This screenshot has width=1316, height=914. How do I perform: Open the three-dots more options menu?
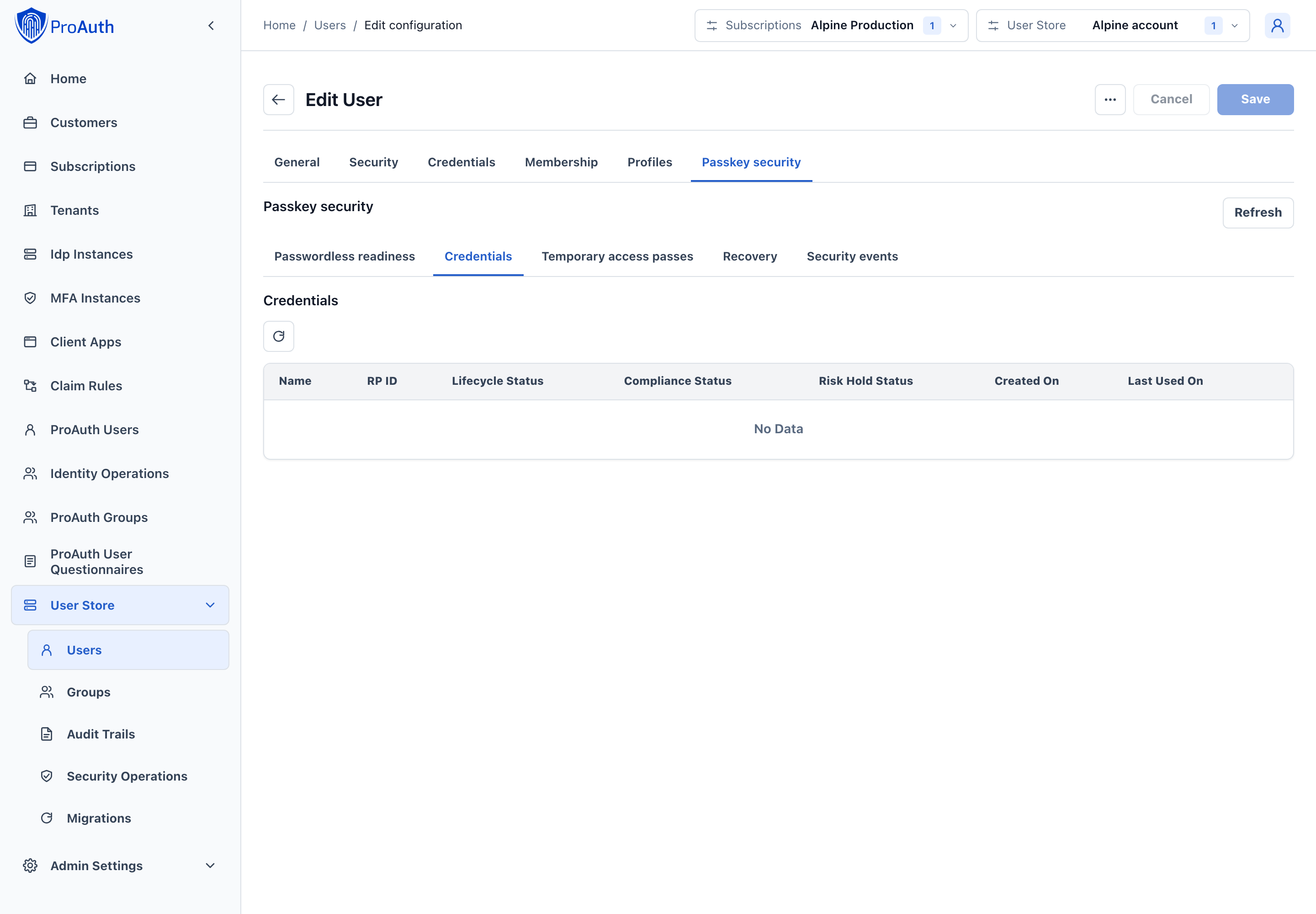pos(1110,100)
